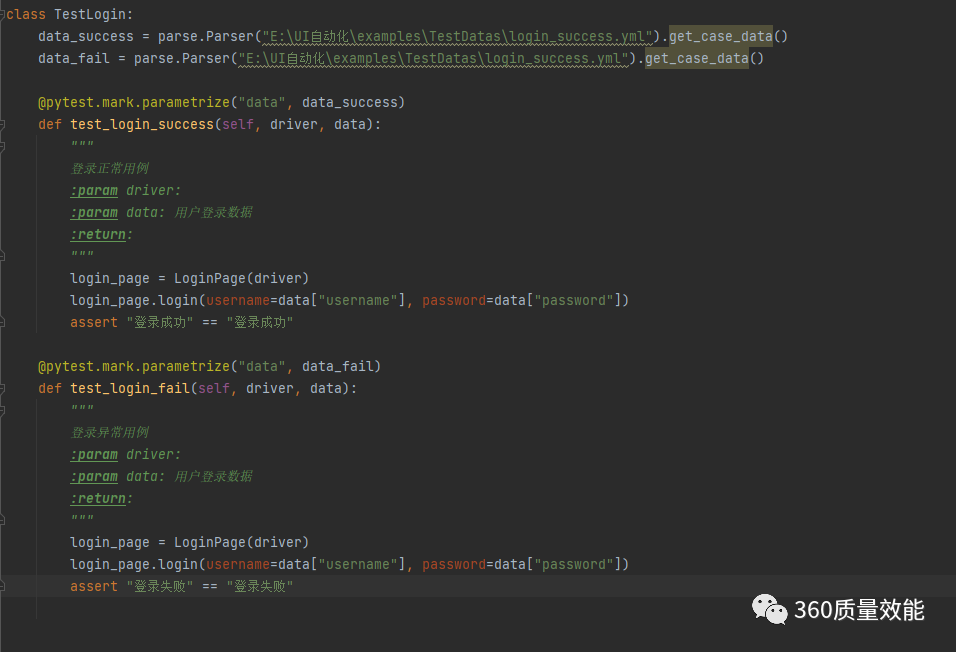Click the self parameter of test_login_fail

[x=213, y=388]
